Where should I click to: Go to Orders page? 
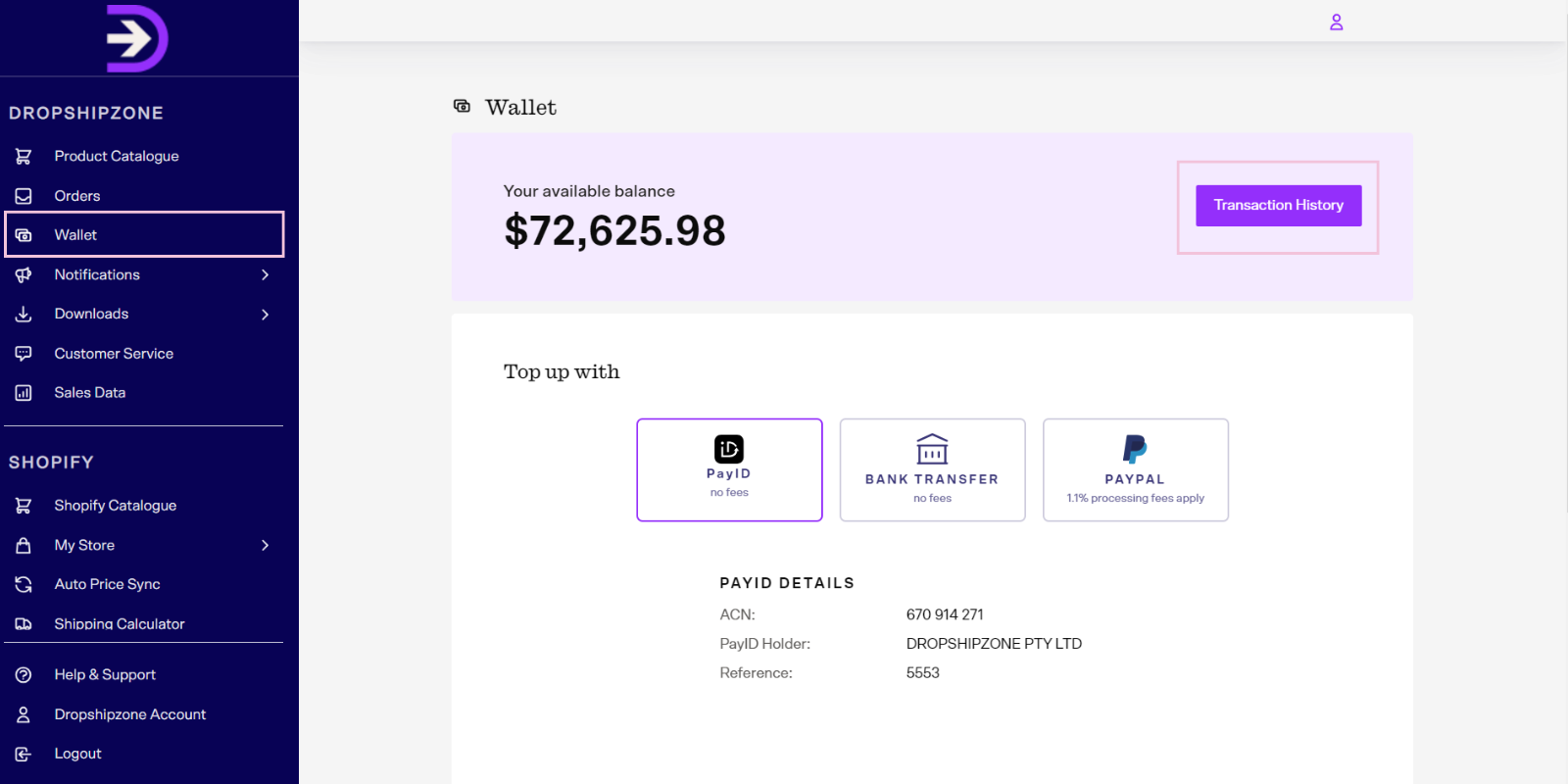point(77,196)
